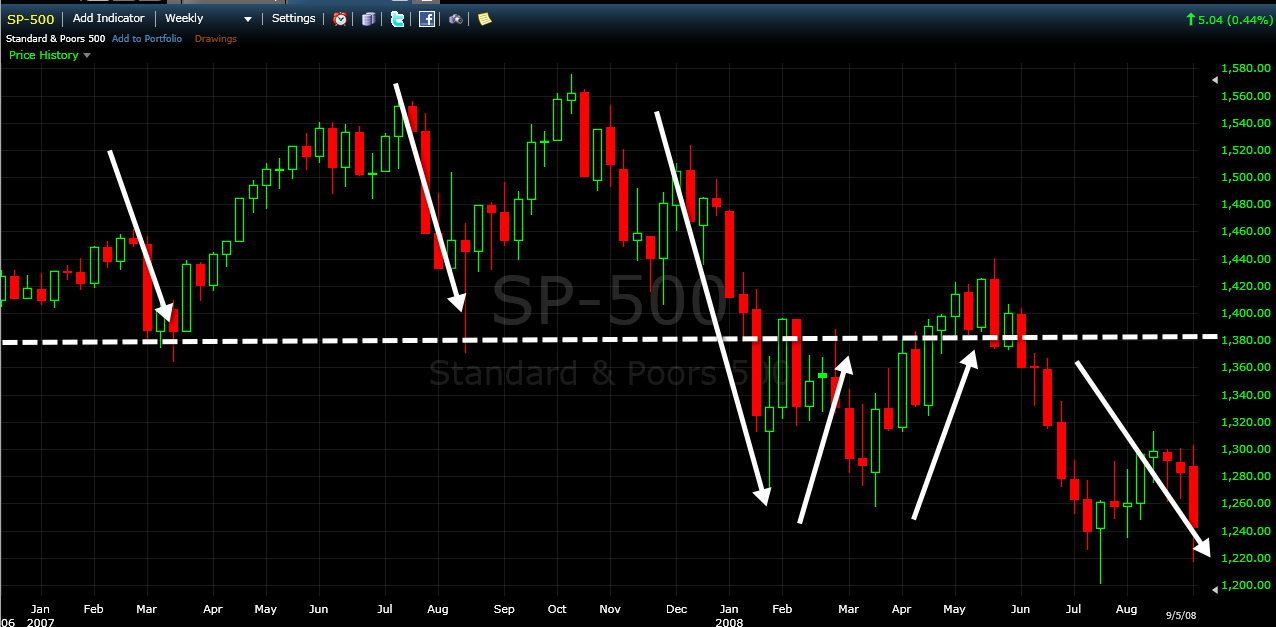Open the Weekly timeframe dropdown
1276x627 pixels.
[x=208, y=18]
